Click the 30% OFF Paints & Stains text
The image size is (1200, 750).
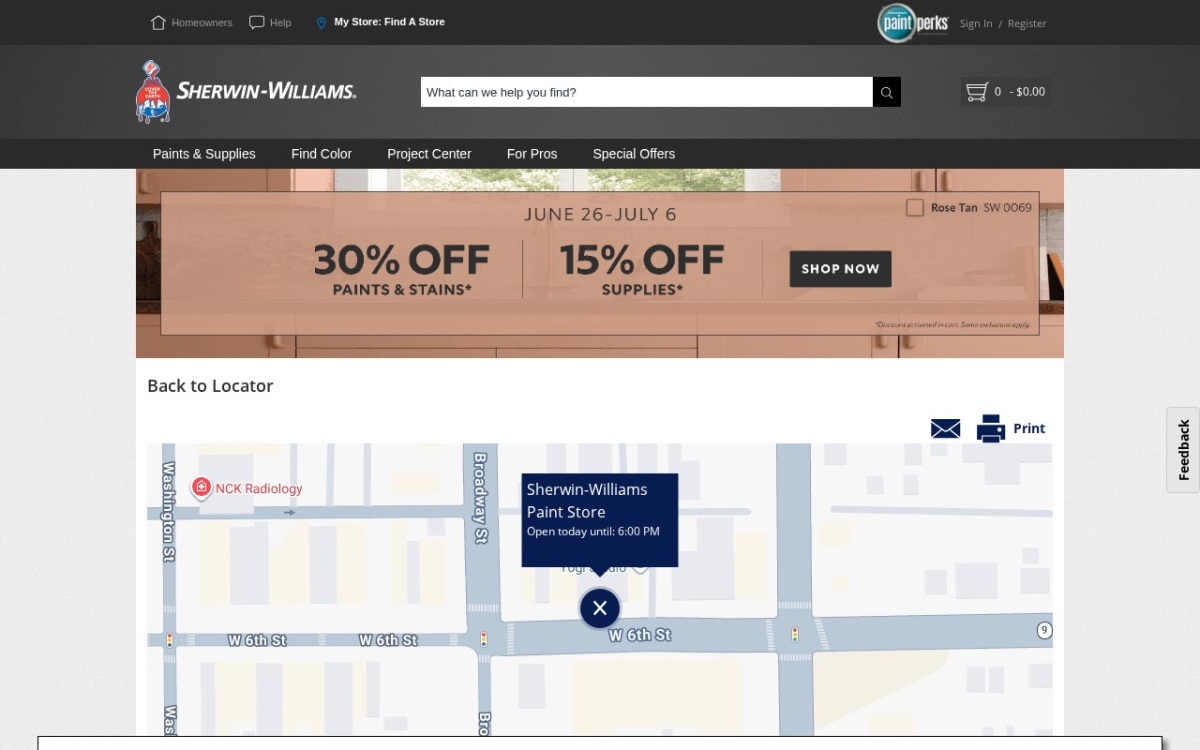(x=402, y=270)
